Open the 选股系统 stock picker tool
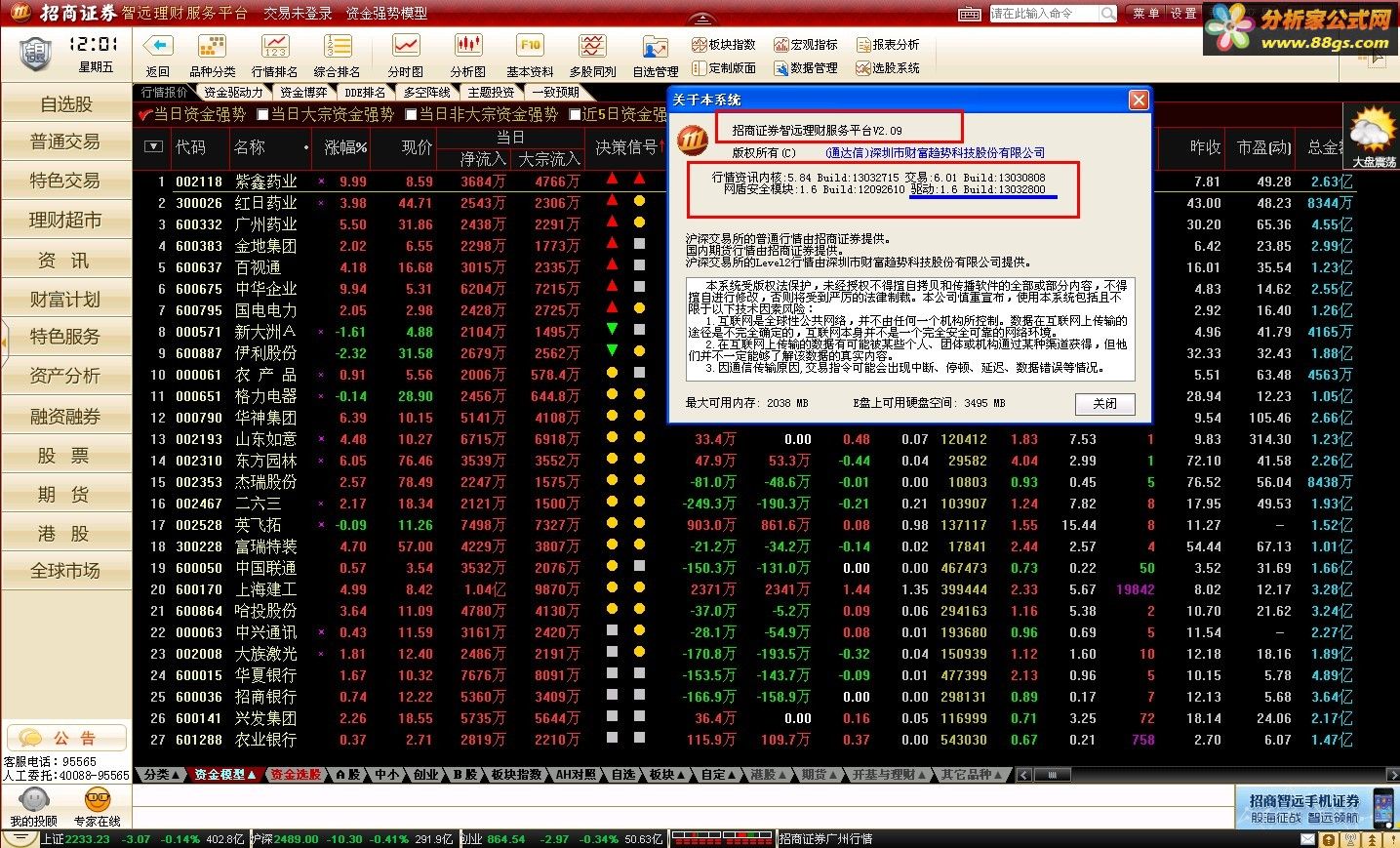This screenshot has width=1400, height=848. [x=888, y=67]
